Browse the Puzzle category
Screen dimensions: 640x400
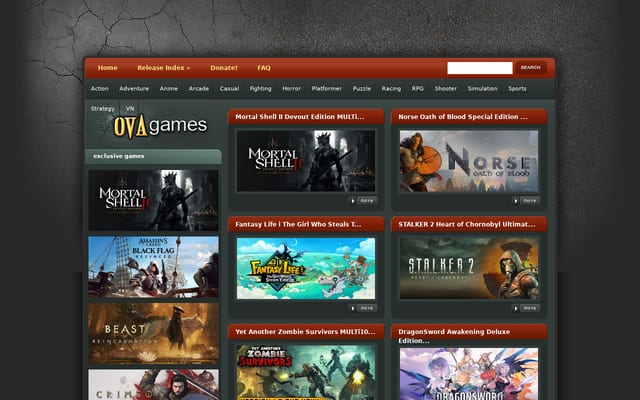pos(362,89)
